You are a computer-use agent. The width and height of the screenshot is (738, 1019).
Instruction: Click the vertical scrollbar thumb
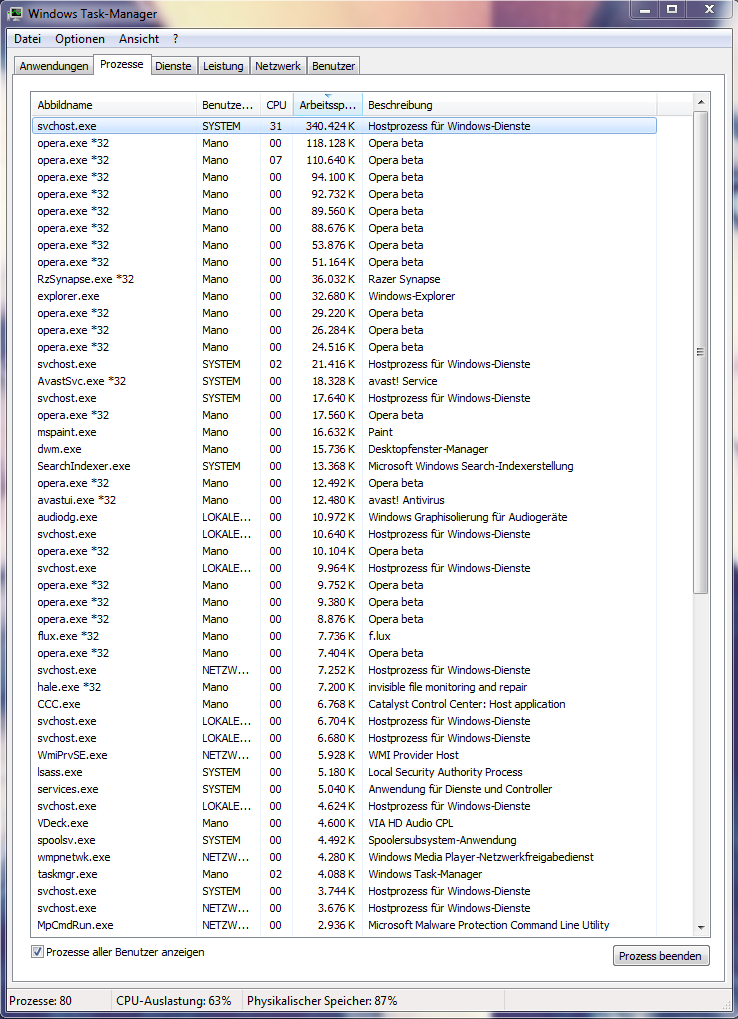tap(700, 352)
